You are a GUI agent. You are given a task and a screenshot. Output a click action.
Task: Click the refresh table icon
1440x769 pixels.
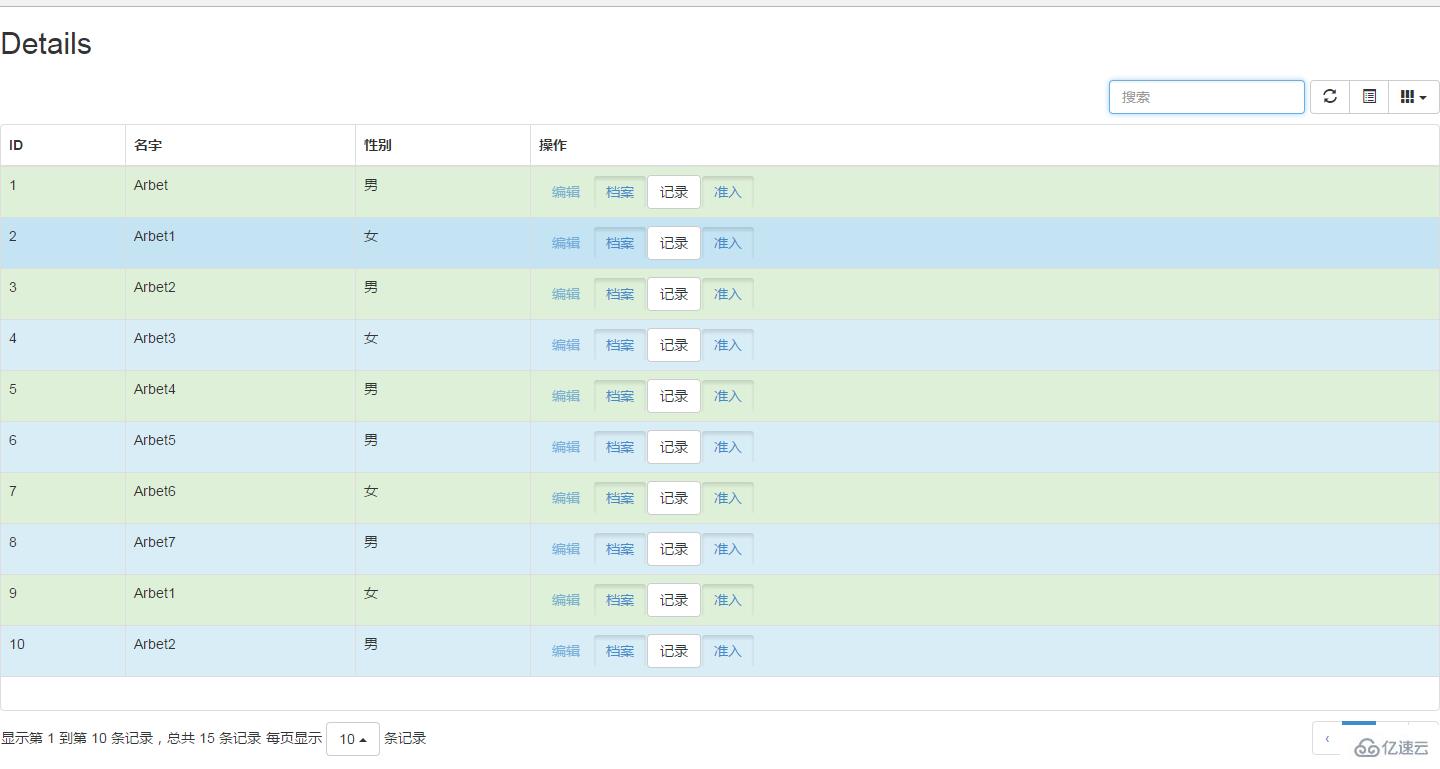click(x=1330, y=97)
